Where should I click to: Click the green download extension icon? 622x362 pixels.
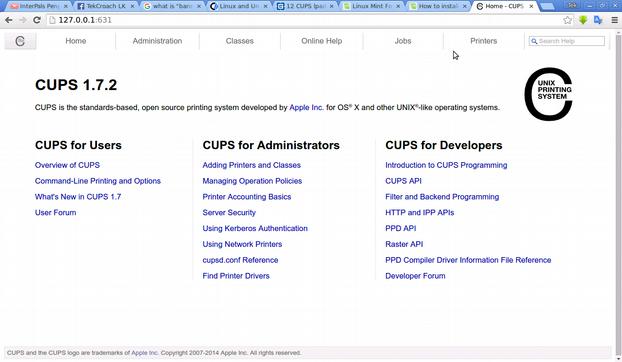point(583,20)
